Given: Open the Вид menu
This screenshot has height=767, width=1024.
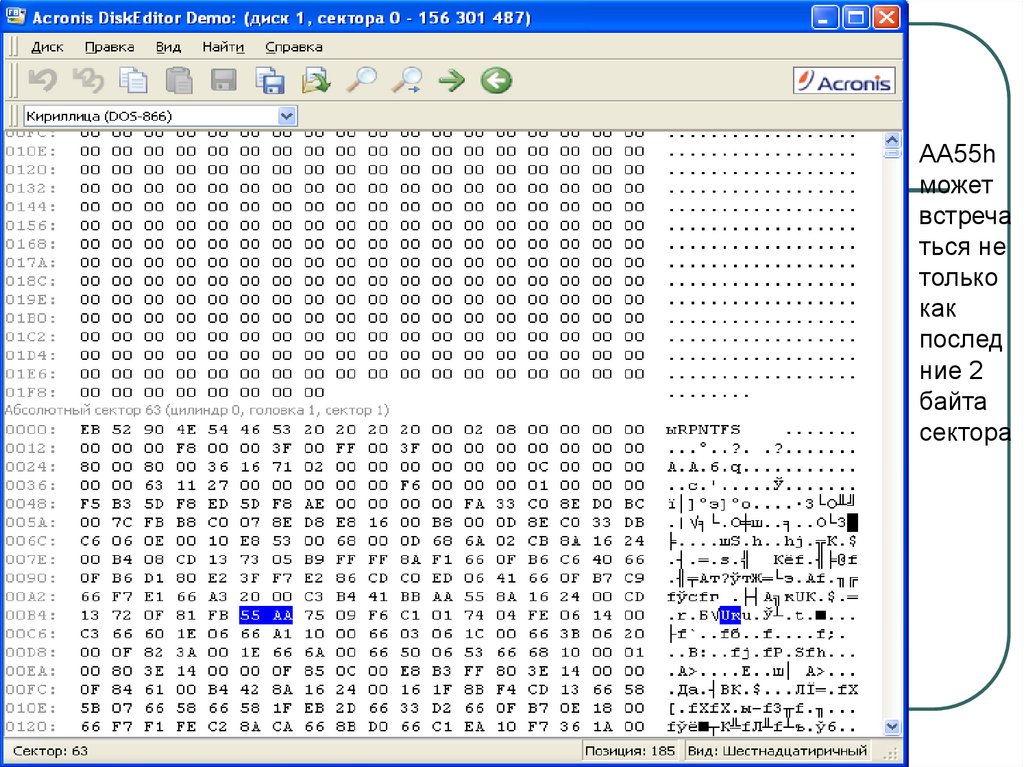Looking at the screenshot, I should (168, 47).
